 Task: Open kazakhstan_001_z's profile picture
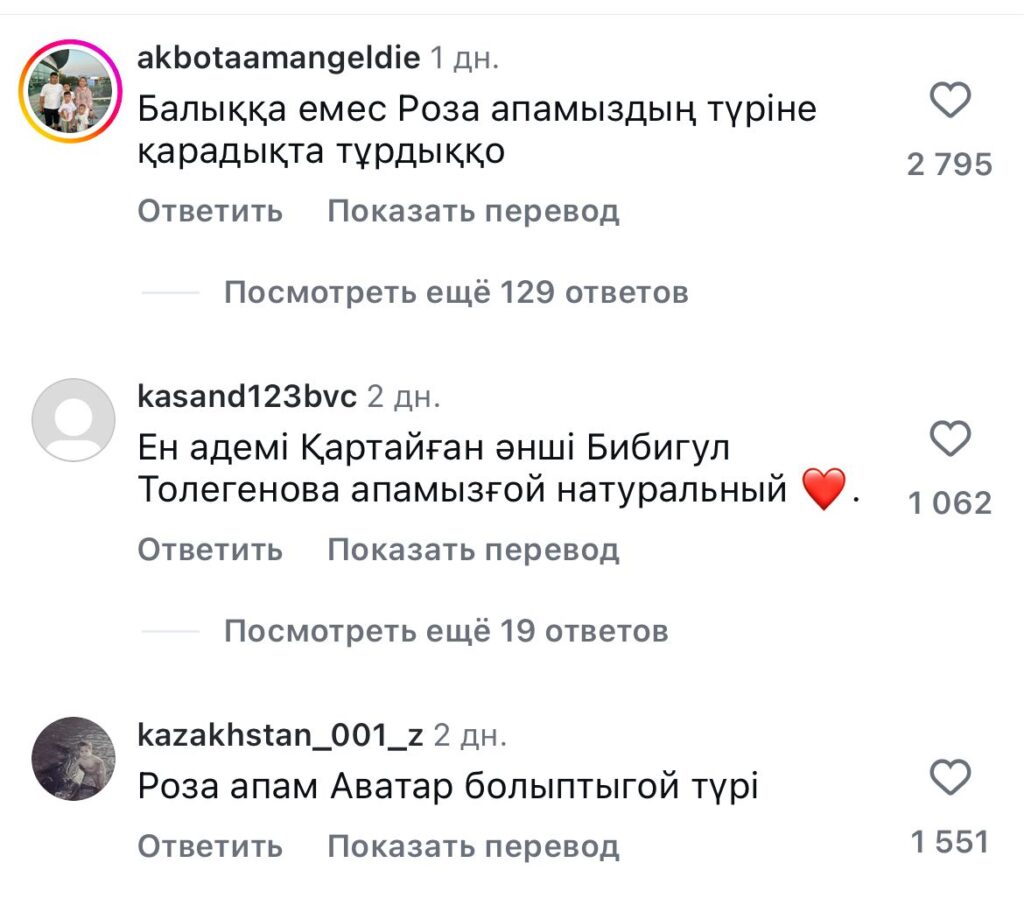coord(74,758)
